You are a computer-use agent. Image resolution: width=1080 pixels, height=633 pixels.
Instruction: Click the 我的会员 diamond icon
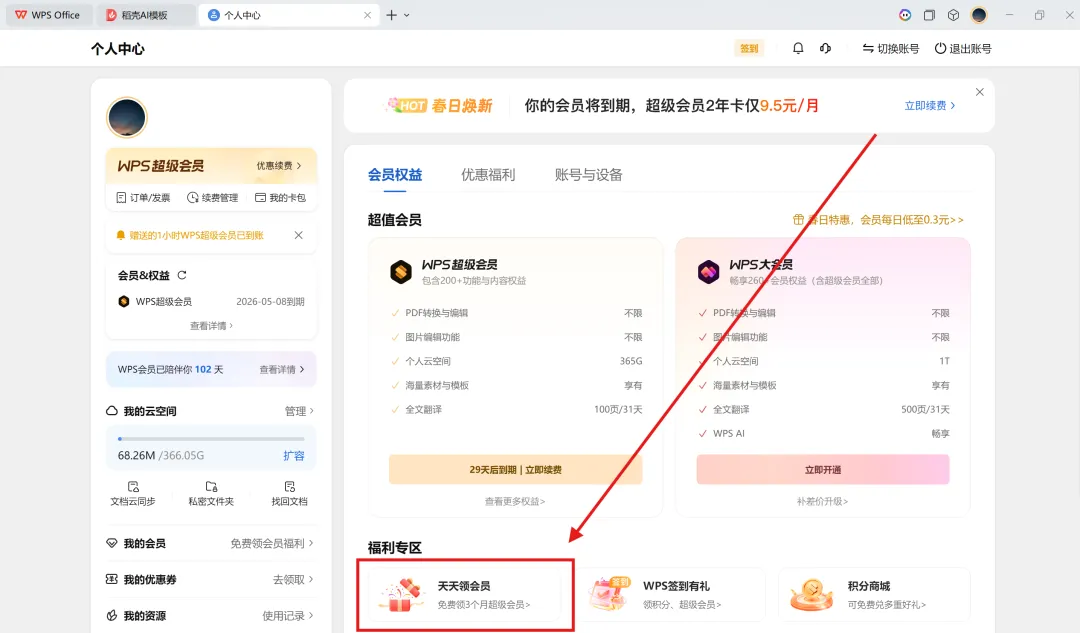(112, 543)
